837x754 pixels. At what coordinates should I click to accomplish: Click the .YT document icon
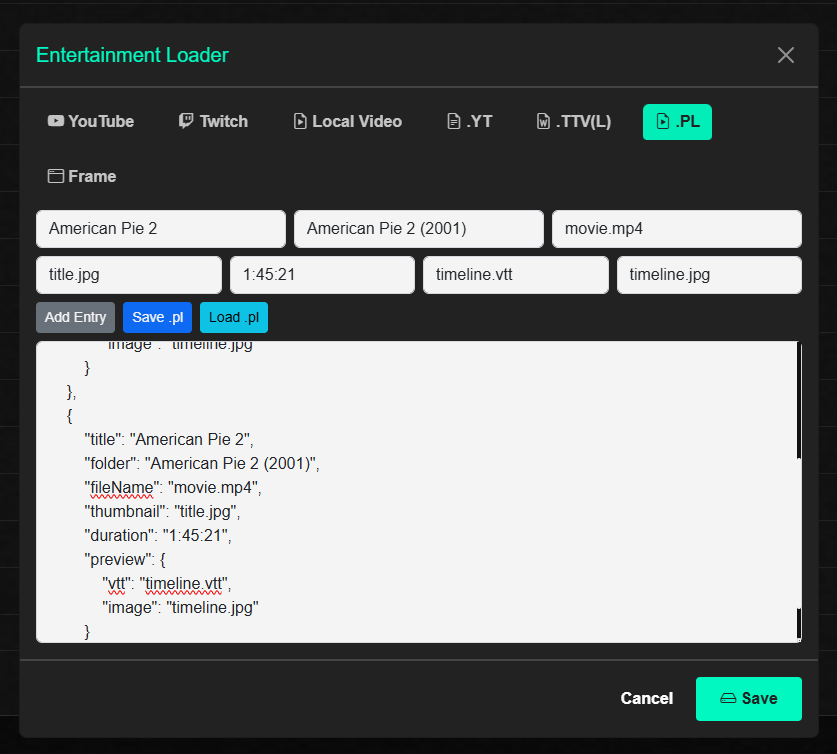click(453, 121)
